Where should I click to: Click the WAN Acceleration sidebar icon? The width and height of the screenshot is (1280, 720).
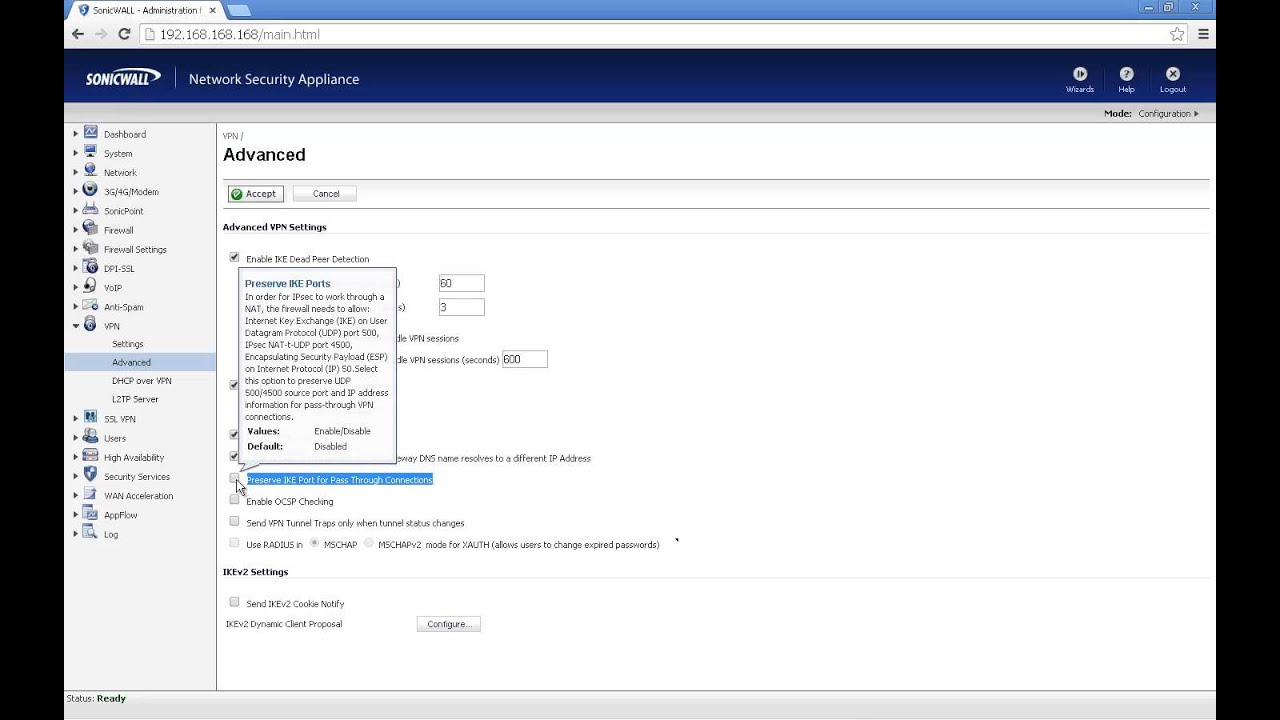(91, 495)
